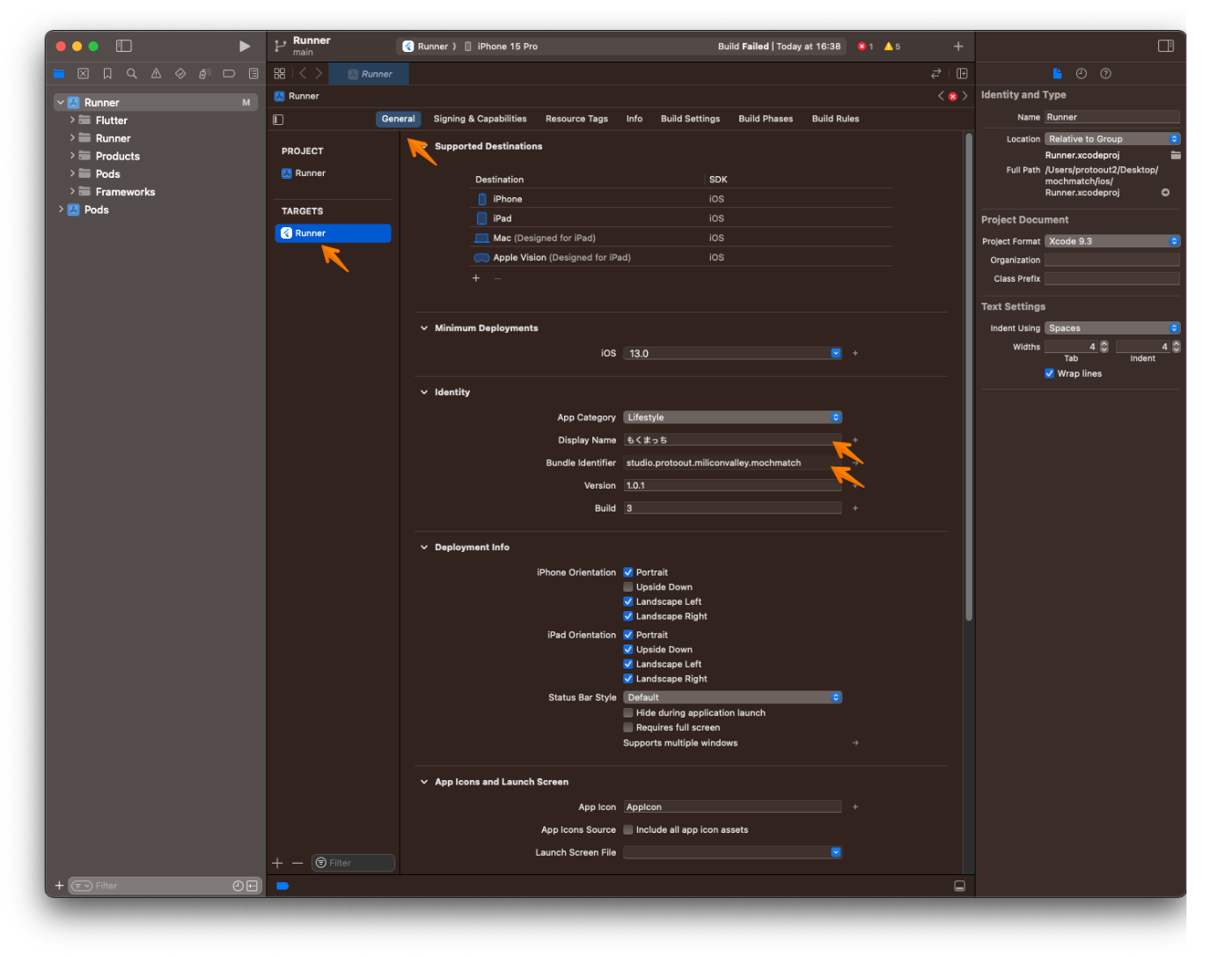Viewport: 1232px width, 957px height.
Task: Reveal full path in Finder arrow
Action: (1165, 193)
